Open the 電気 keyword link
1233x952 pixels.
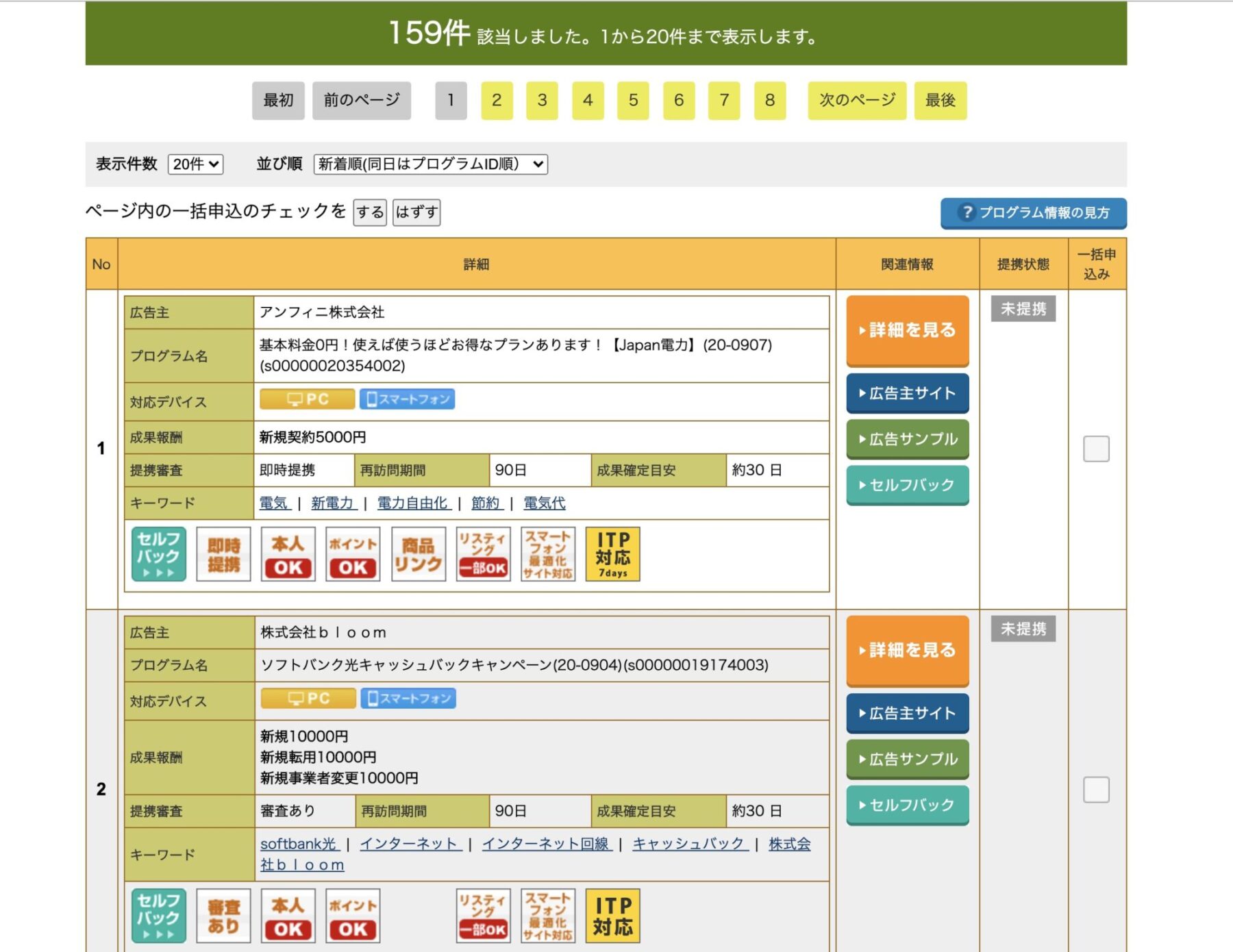[x=275, y=503]
